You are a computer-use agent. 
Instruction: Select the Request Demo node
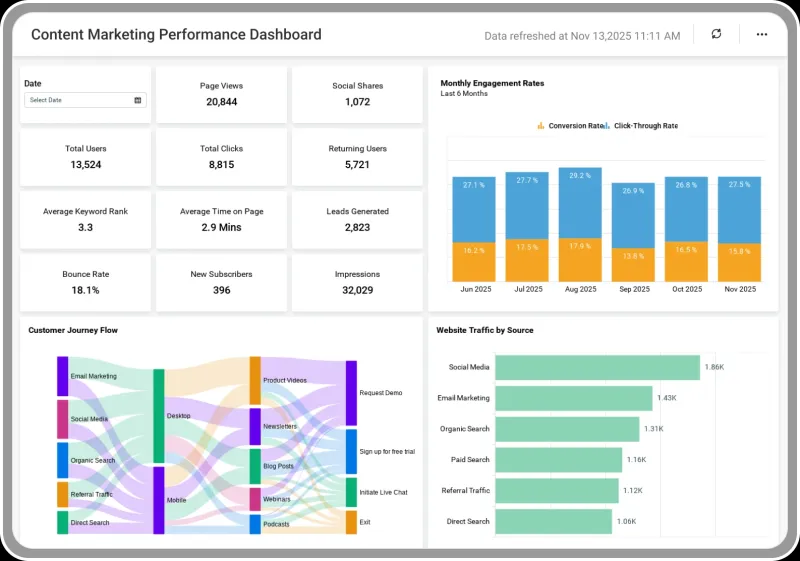(352, 393)
